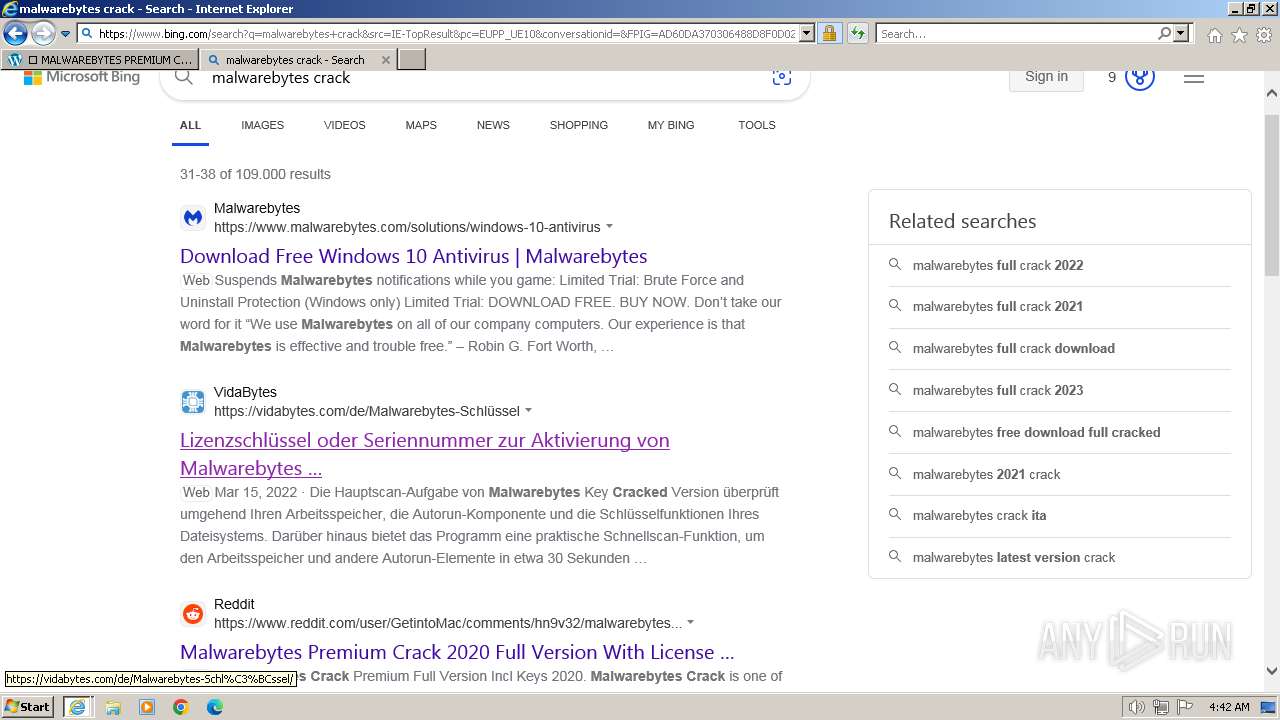Click the Microsoft Bing logo
Image resolution: width=1280 pixels, height=720 pixels.
[82, 77]
